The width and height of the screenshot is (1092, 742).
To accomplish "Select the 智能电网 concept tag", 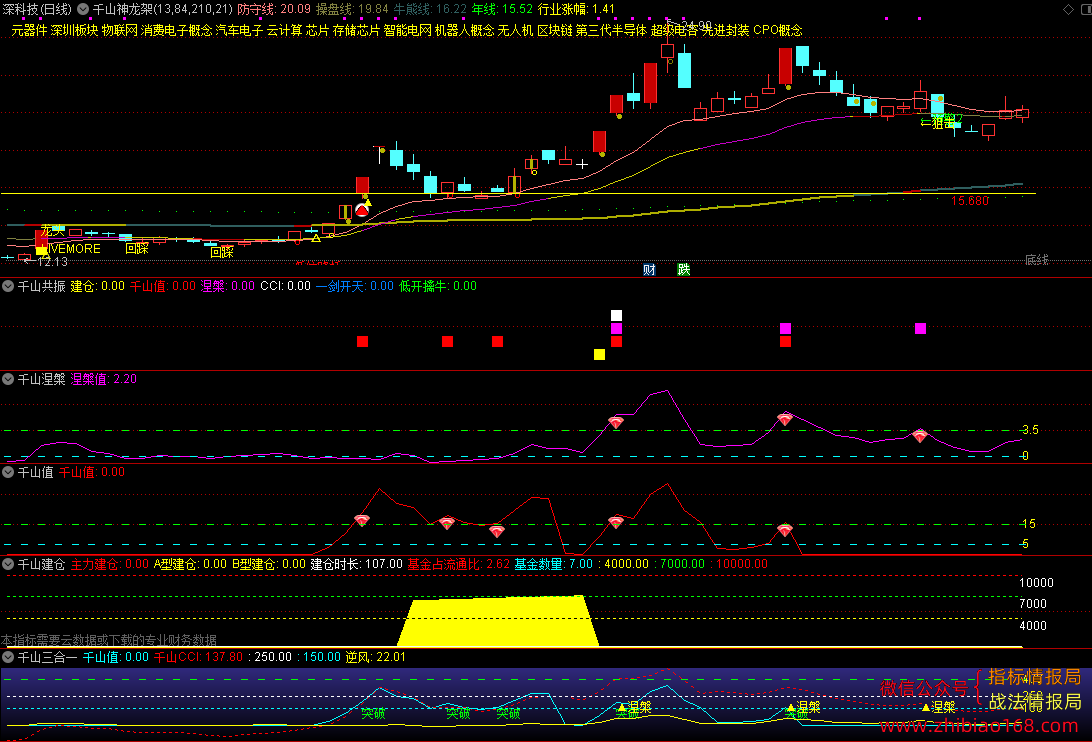I will pos(407,31).
